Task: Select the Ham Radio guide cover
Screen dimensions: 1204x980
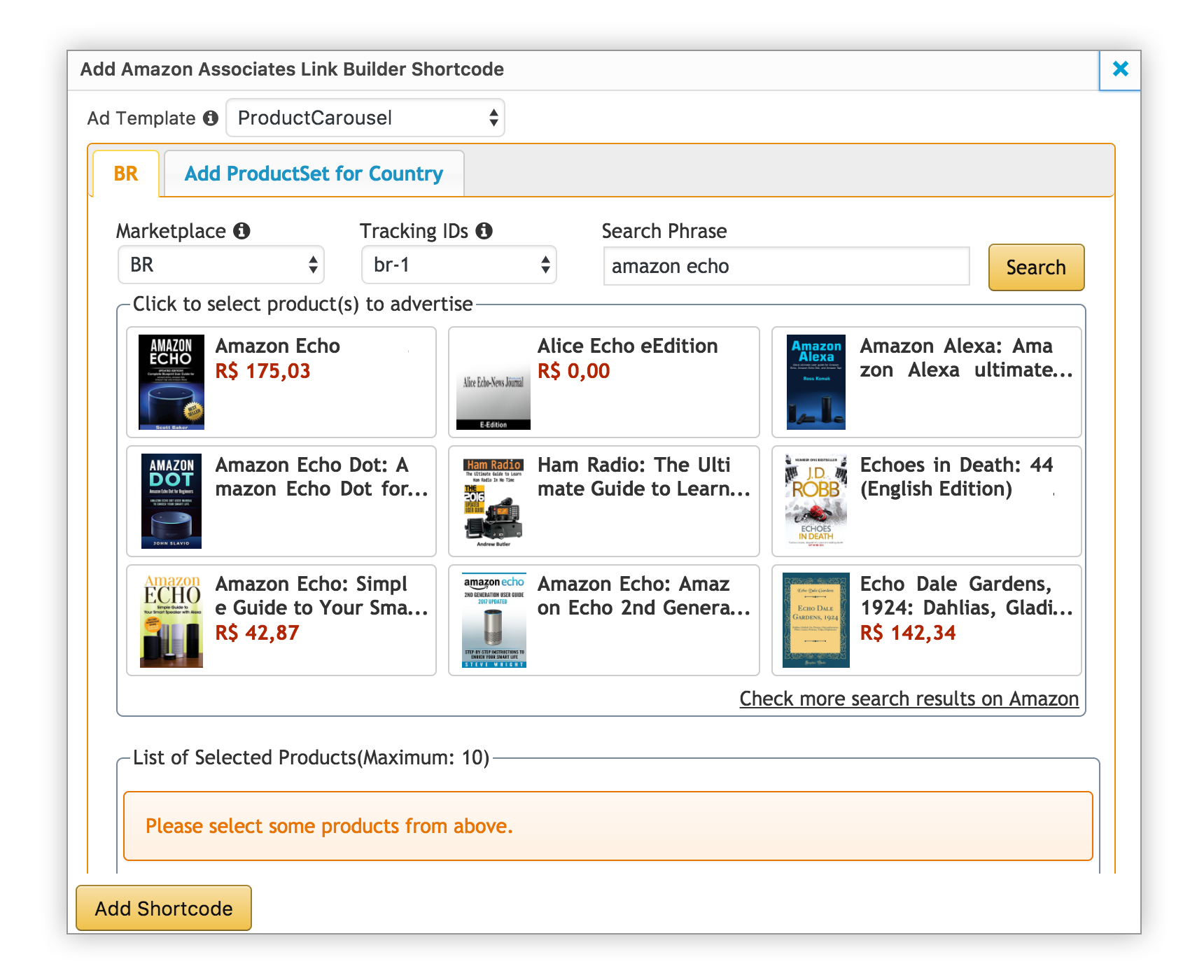Action: 493,501
